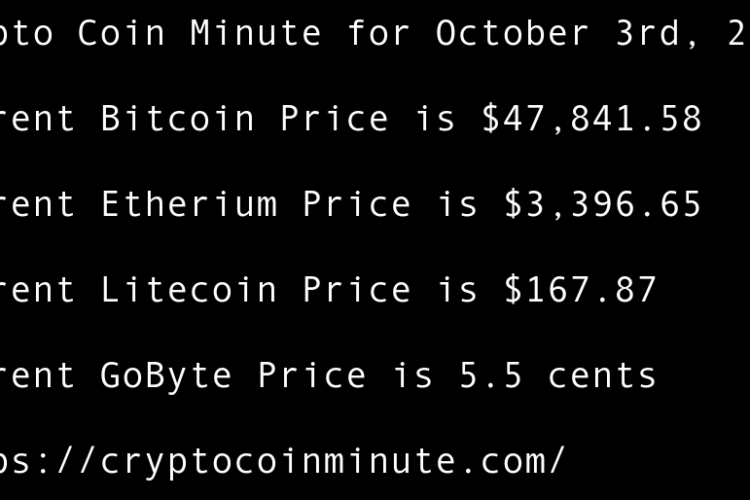Select the word "GoByte"
The height and width of the screenshot is (500, 750).
(x=167, y=376)
